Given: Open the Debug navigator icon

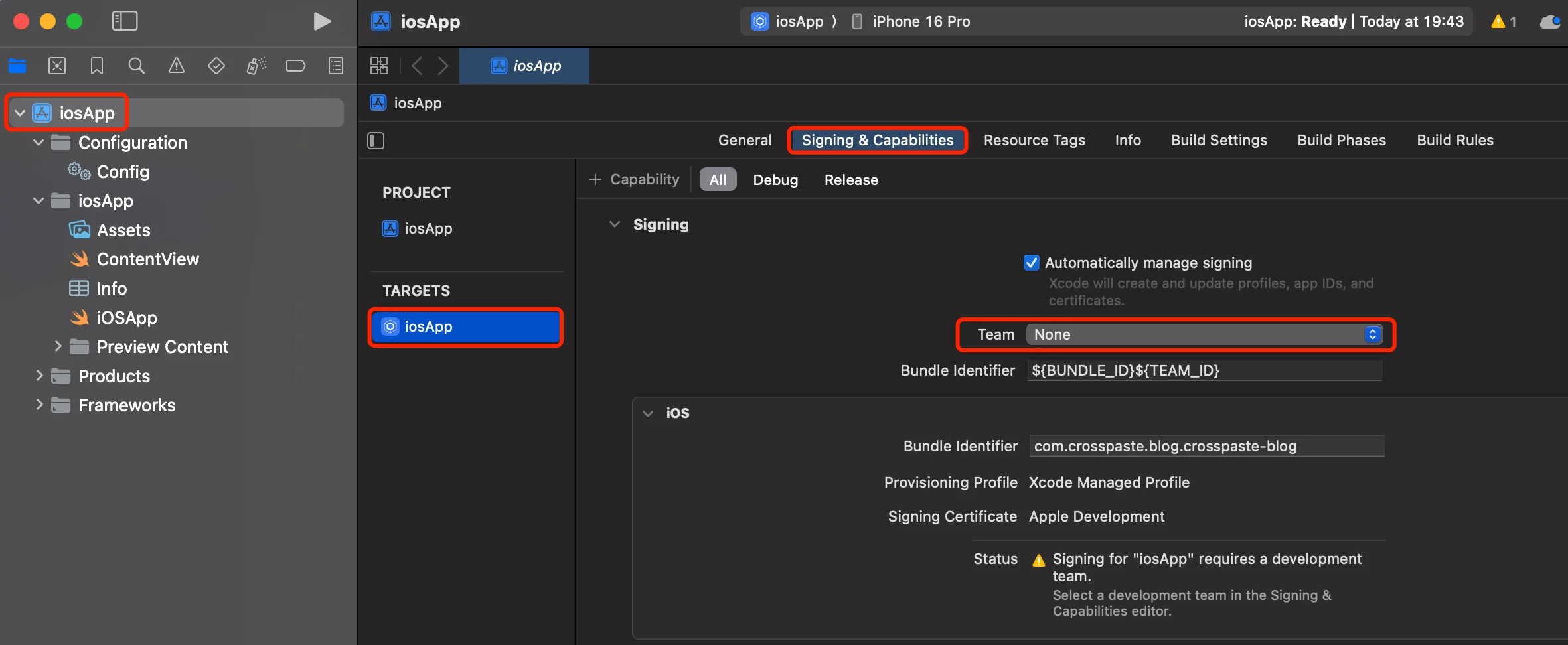Looking at the screenshot, I should [x=256, y=66].
